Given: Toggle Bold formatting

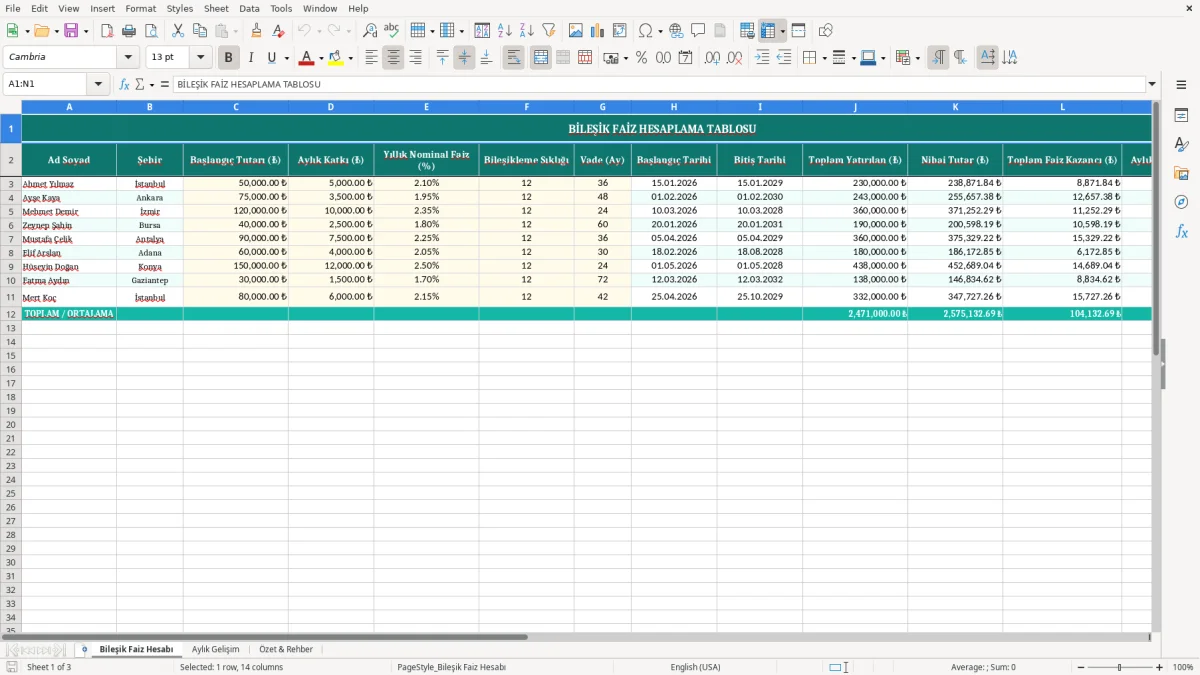Looking at the screenshot, I should click(229, 58).
